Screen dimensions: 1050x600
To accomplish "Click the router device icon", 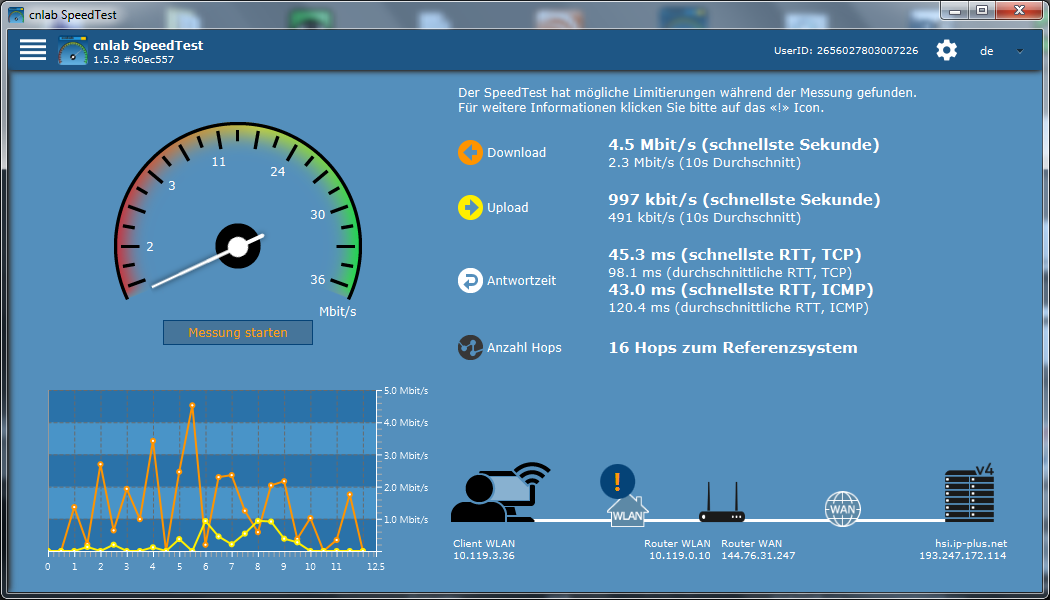I will [x=722, y=502].
